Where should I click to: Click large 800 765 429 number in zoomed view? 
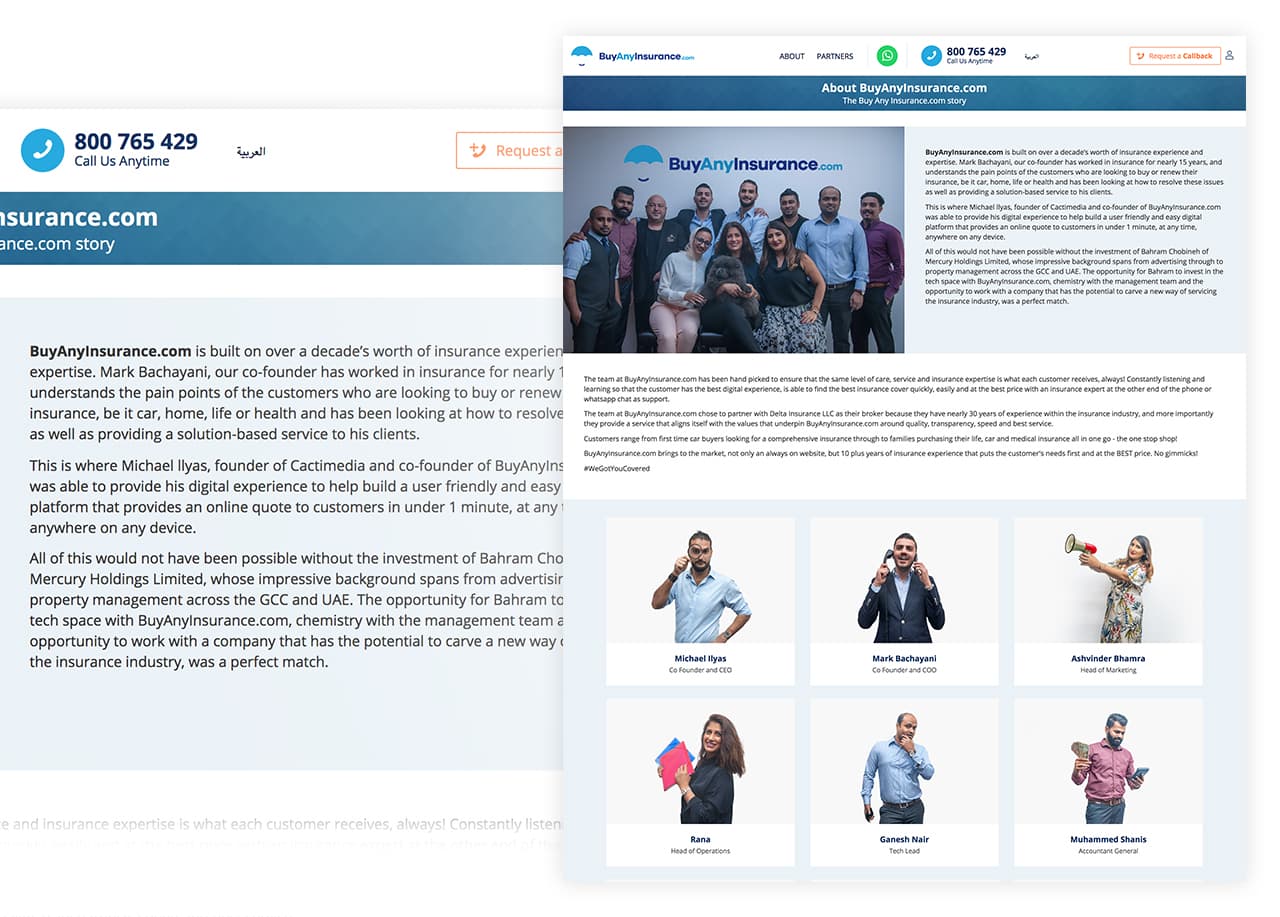(x=136, y=142)
